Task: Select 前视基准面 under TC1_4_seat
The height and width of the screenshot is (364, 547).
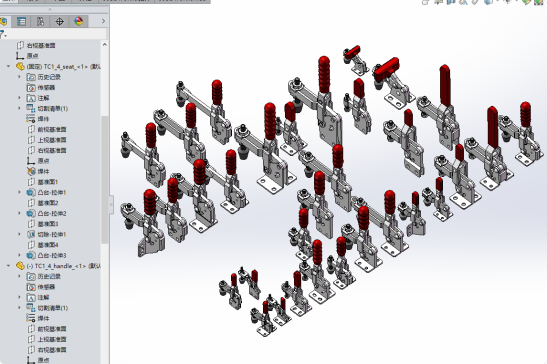Action: (52, 129)
